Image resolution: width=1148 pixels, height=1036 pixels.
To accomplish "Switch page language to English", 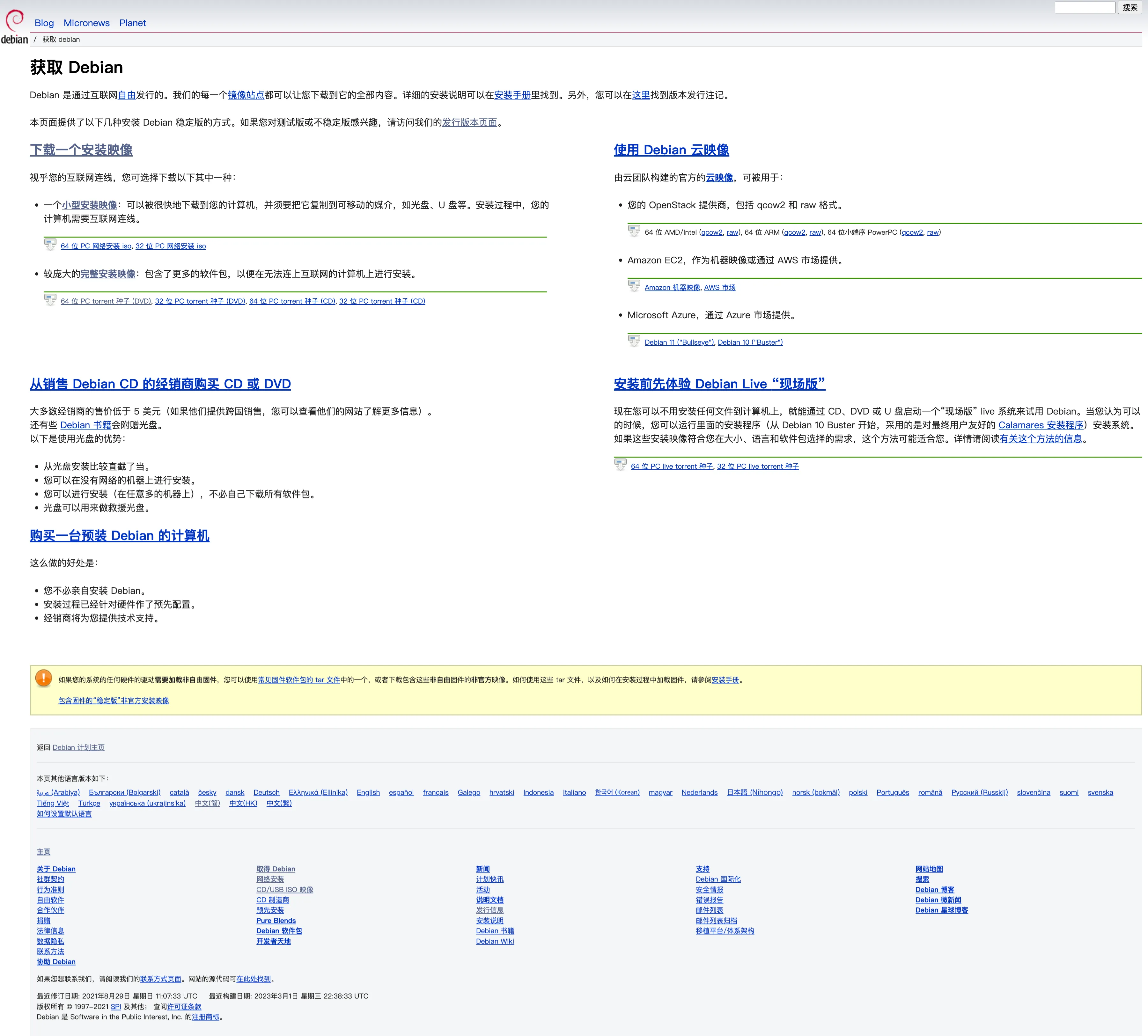I will point(368,792).
